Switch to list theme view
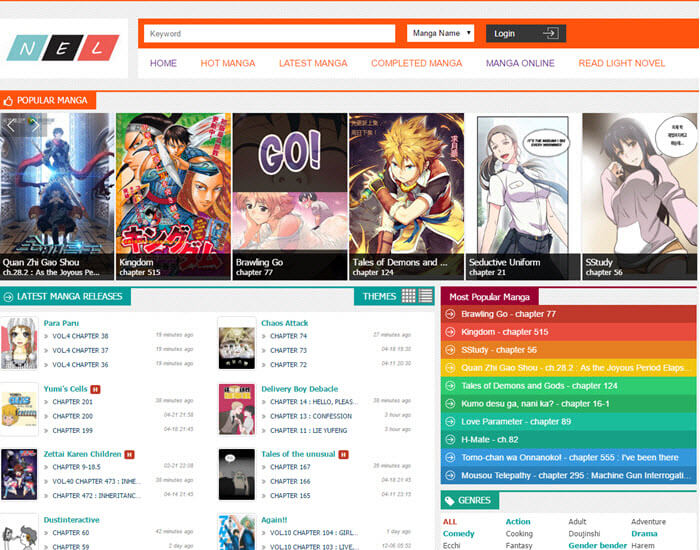 click(425, 296)
